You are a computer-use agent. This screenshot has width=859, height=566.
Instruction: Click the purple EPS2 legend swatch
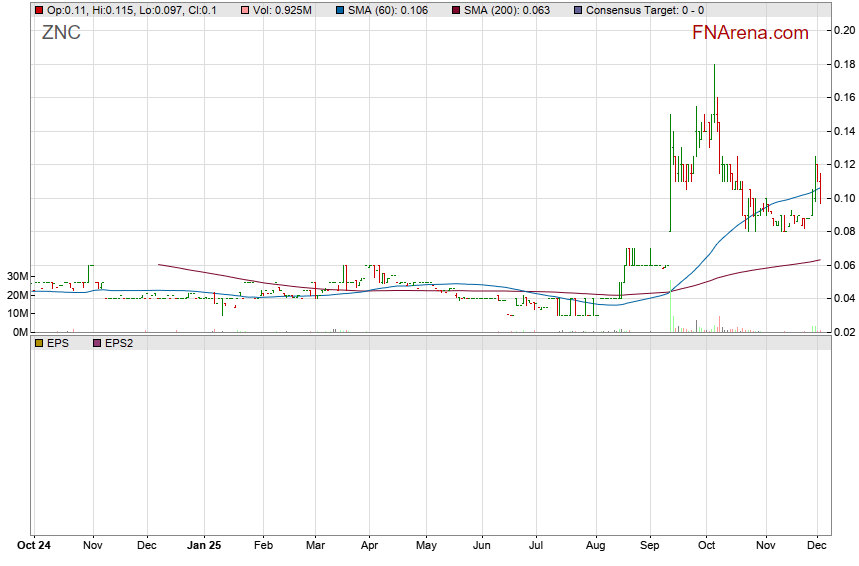coord(97,343)
